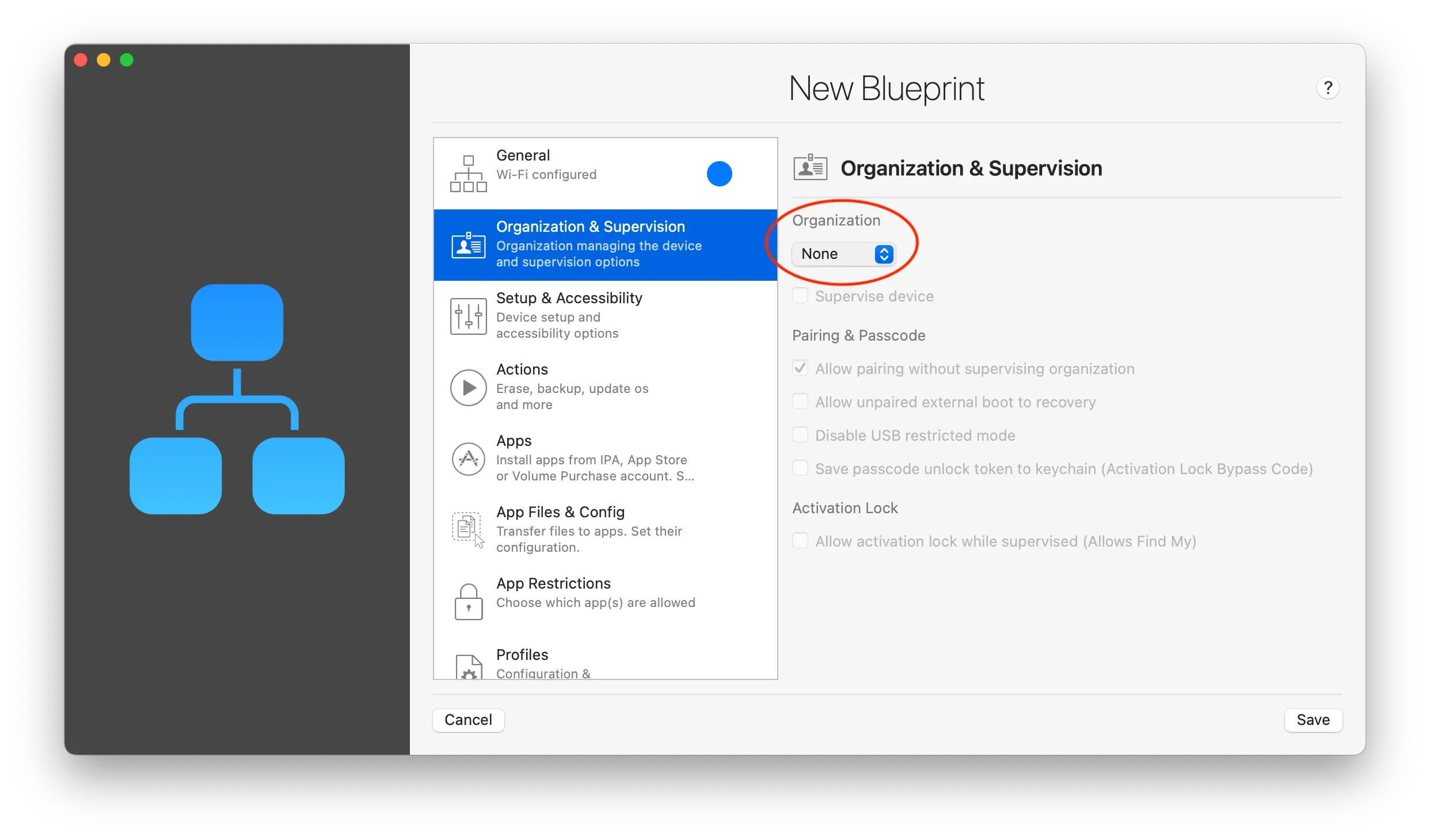
Task: Click the Organization & Supervision ID card icon
Action: click(x=467, y=245)
